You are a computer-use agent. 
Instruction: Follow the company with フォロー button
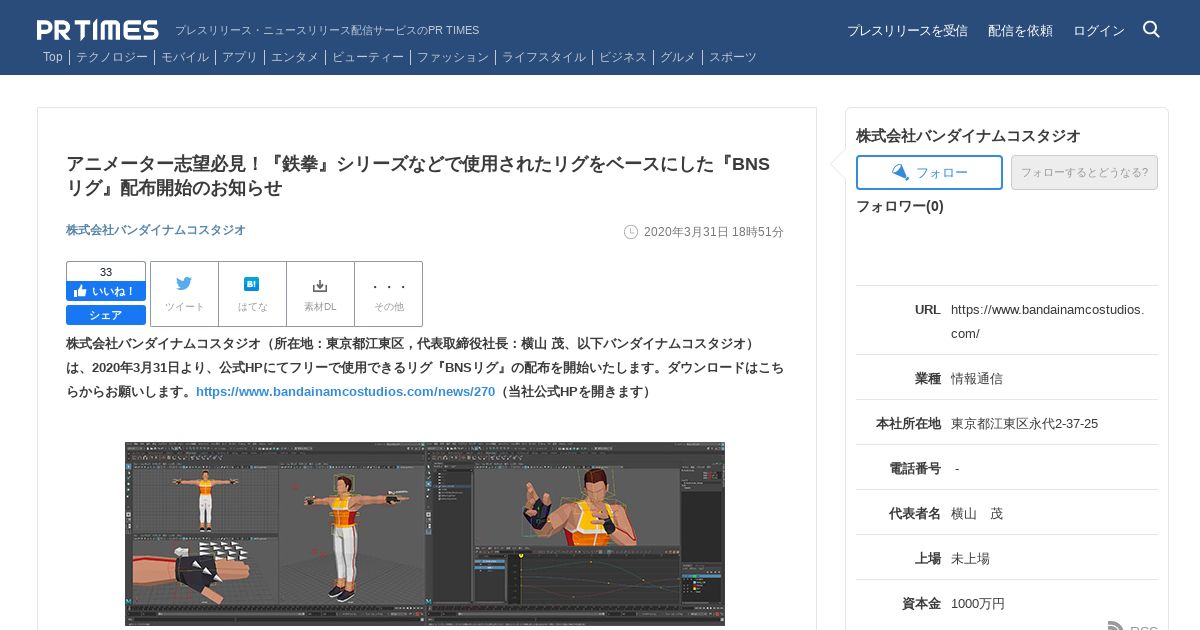click(x=929, y=172)
